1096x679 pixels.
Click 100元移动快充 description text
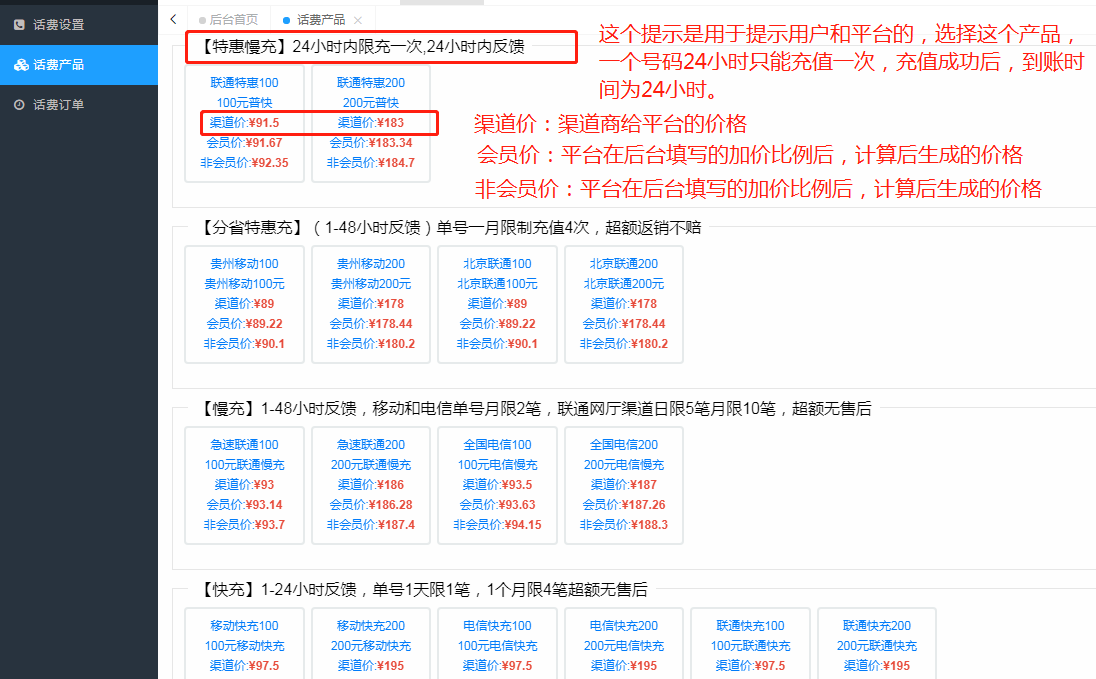[245, 646]
